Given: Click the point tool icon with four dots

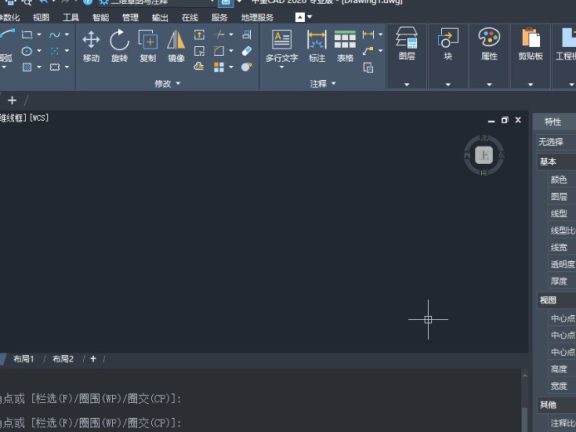Looking at the screenshot, I should (x=55, y=51).
